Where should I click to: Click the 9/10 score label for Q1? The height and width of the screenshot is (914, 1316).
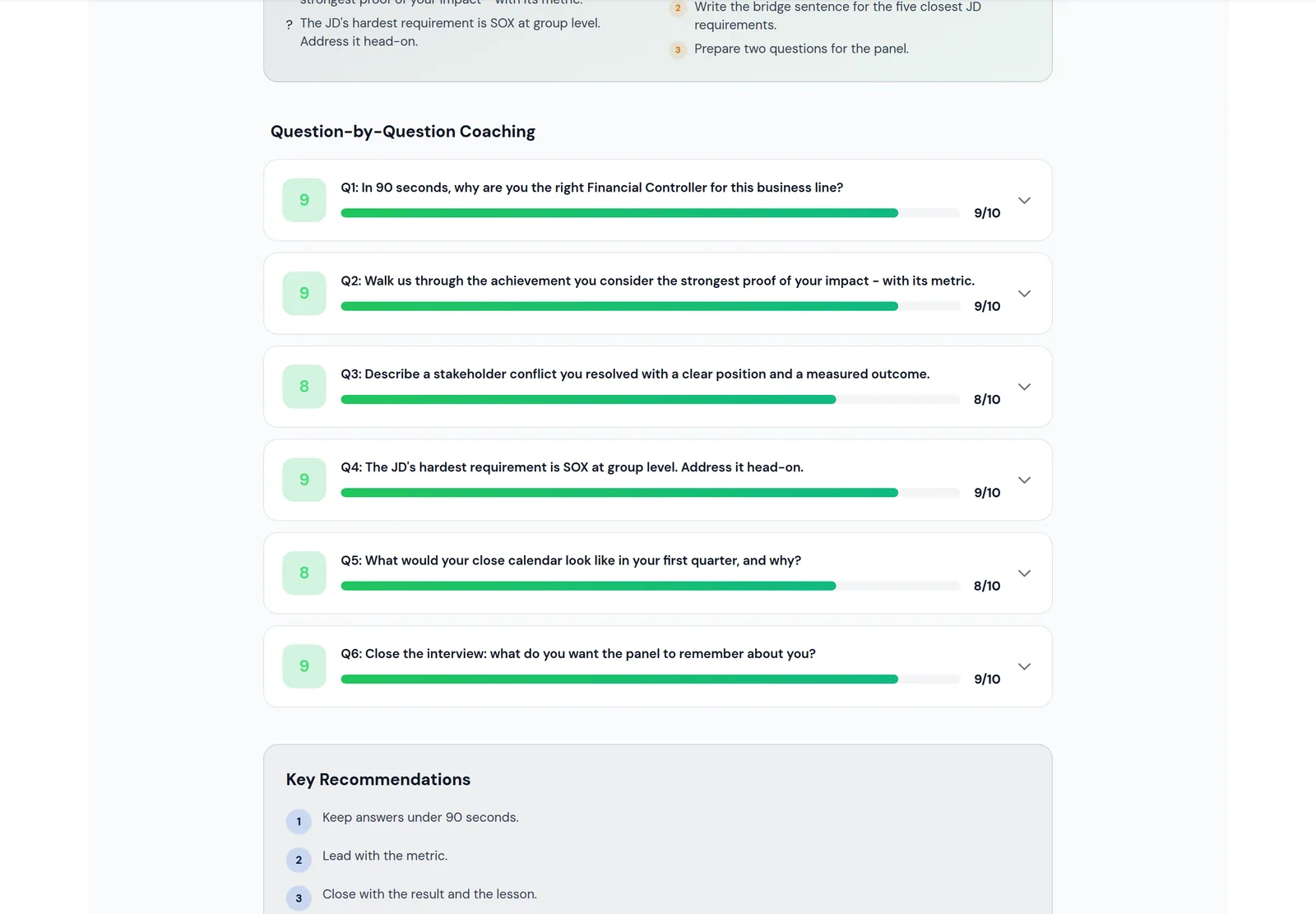tap(987, 213)
